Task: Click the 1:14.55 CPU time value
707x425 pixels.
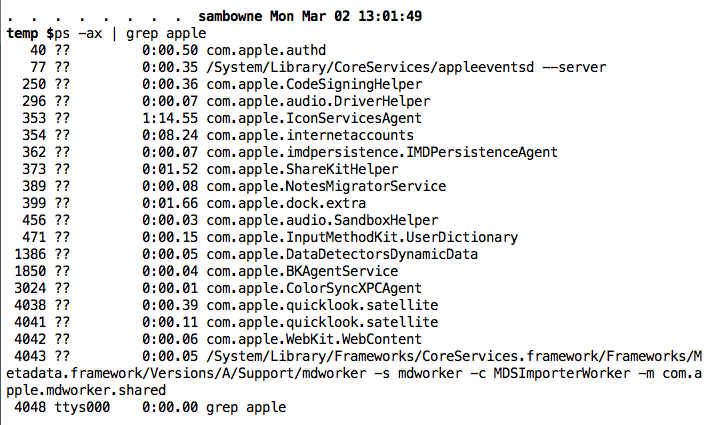Action: 169,118
